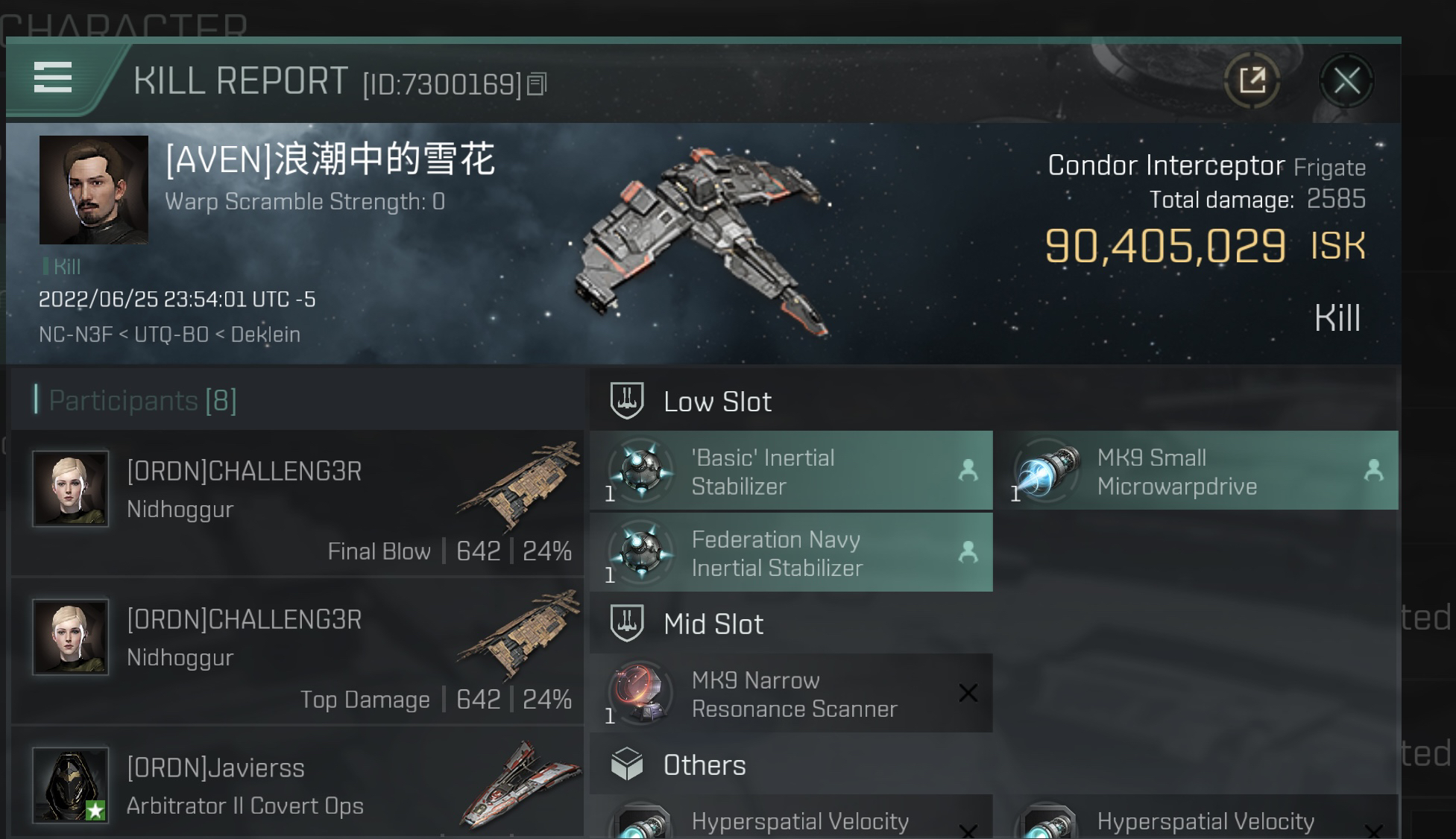
Task: Select the Federation Navy Inertial Stabilizer icon
Action: coord(641,552)
